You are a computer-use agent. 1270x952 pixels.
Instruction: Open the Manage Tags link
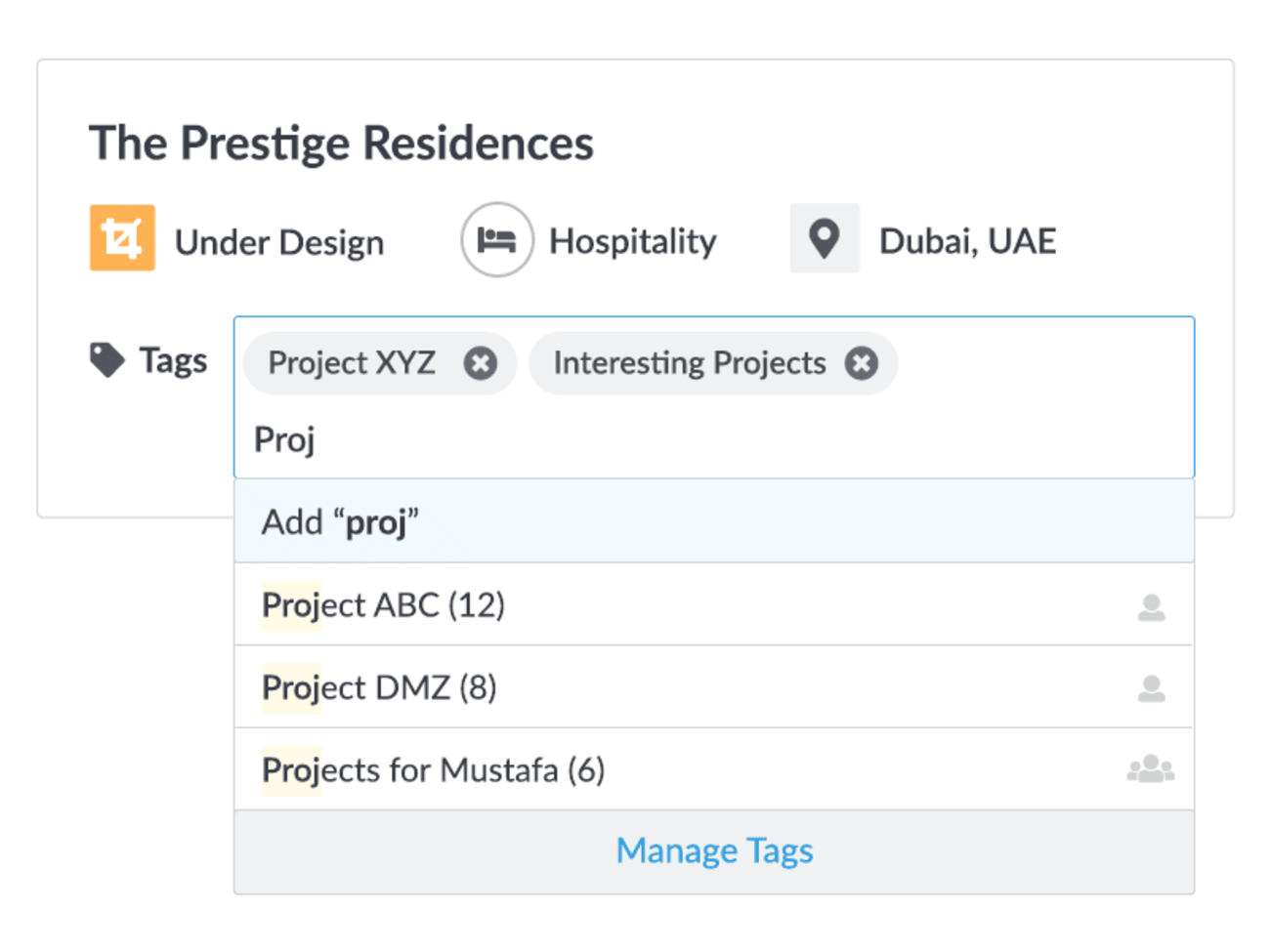[714, 850]
